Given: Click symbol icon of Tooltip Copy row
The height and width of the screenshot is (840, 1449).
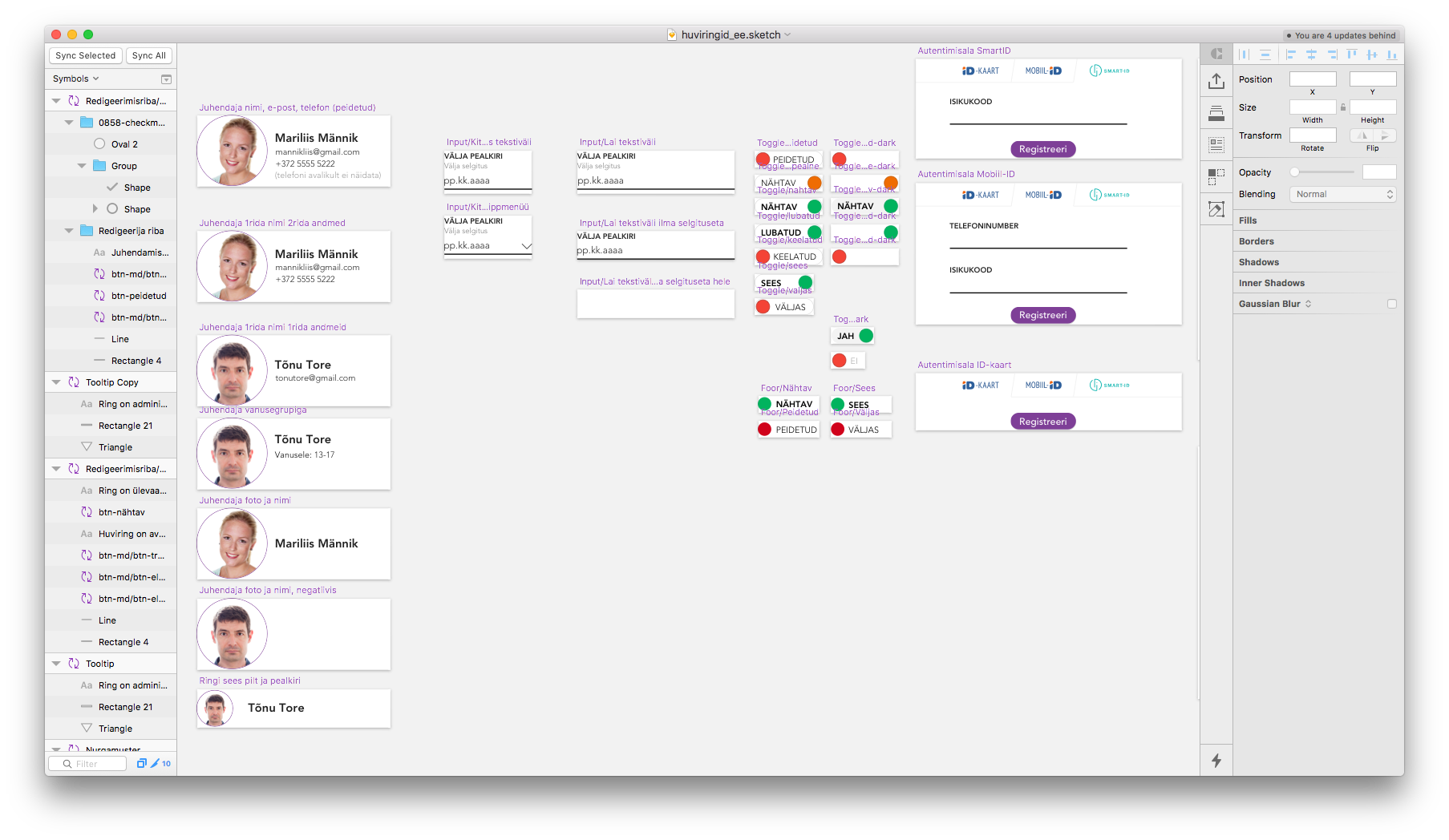Looking at the screenshot, I should click(74, 382).
